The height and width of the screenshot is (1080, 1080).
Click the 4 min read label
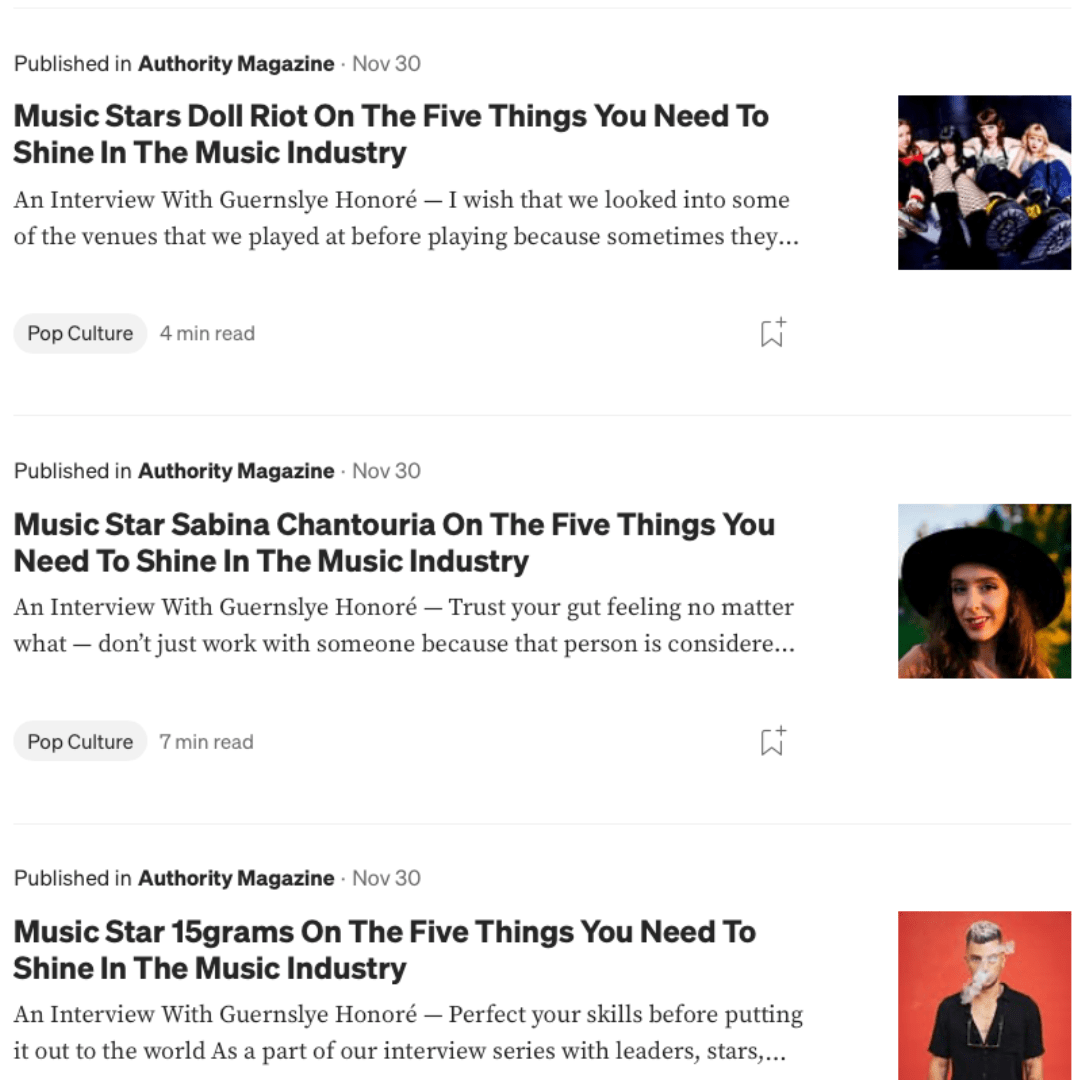click(x=207, y=333)
